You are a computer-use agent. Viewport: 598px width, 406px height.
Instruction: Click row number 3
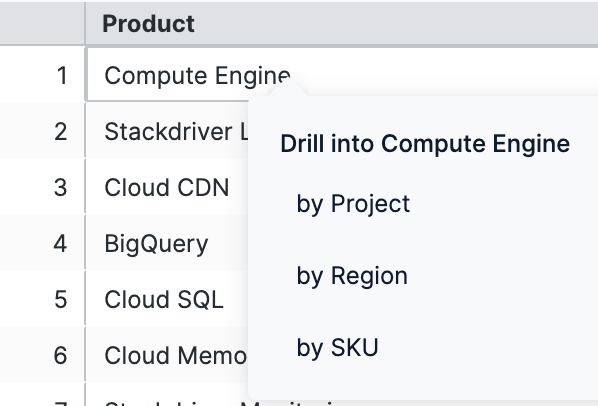[61, 188]
